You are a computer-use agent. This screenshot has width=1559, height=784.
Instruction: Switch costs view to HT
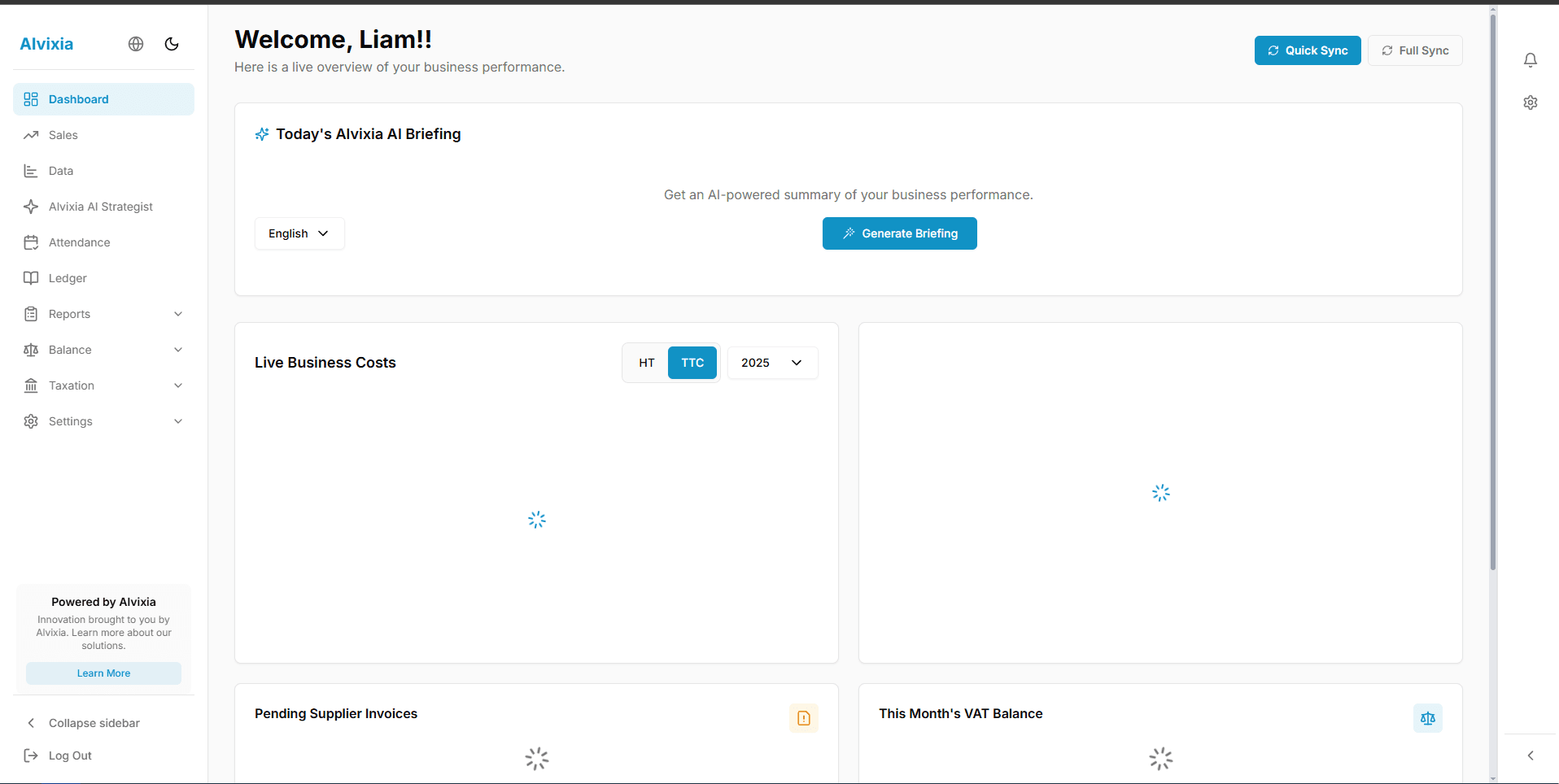(x=646, y=363)
